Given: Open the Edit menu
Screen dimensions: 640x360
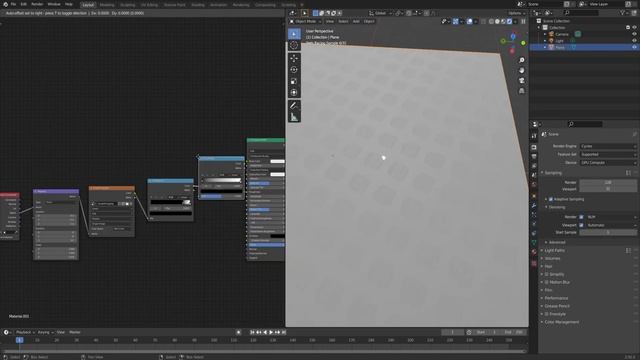Looking at the screenshot, I should coord(24,4).
